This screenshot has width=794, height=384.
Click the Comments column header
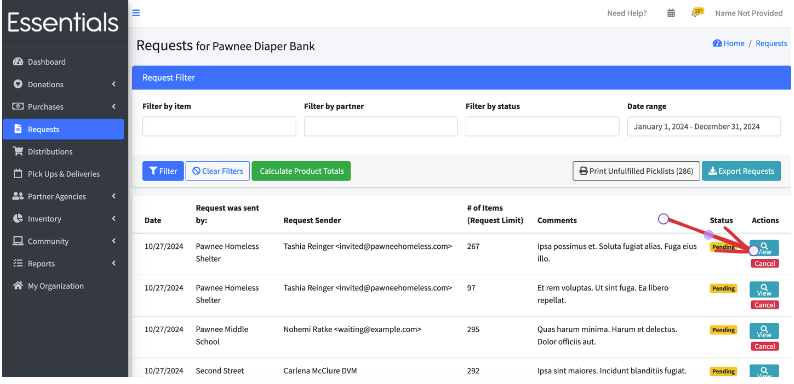point(557,220)
